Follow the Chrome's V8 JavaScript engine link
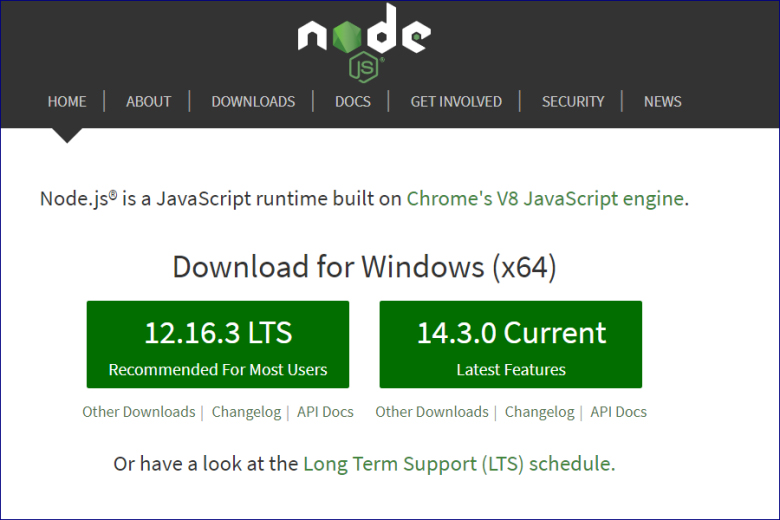The image size is (780, 520). point(545,198)
